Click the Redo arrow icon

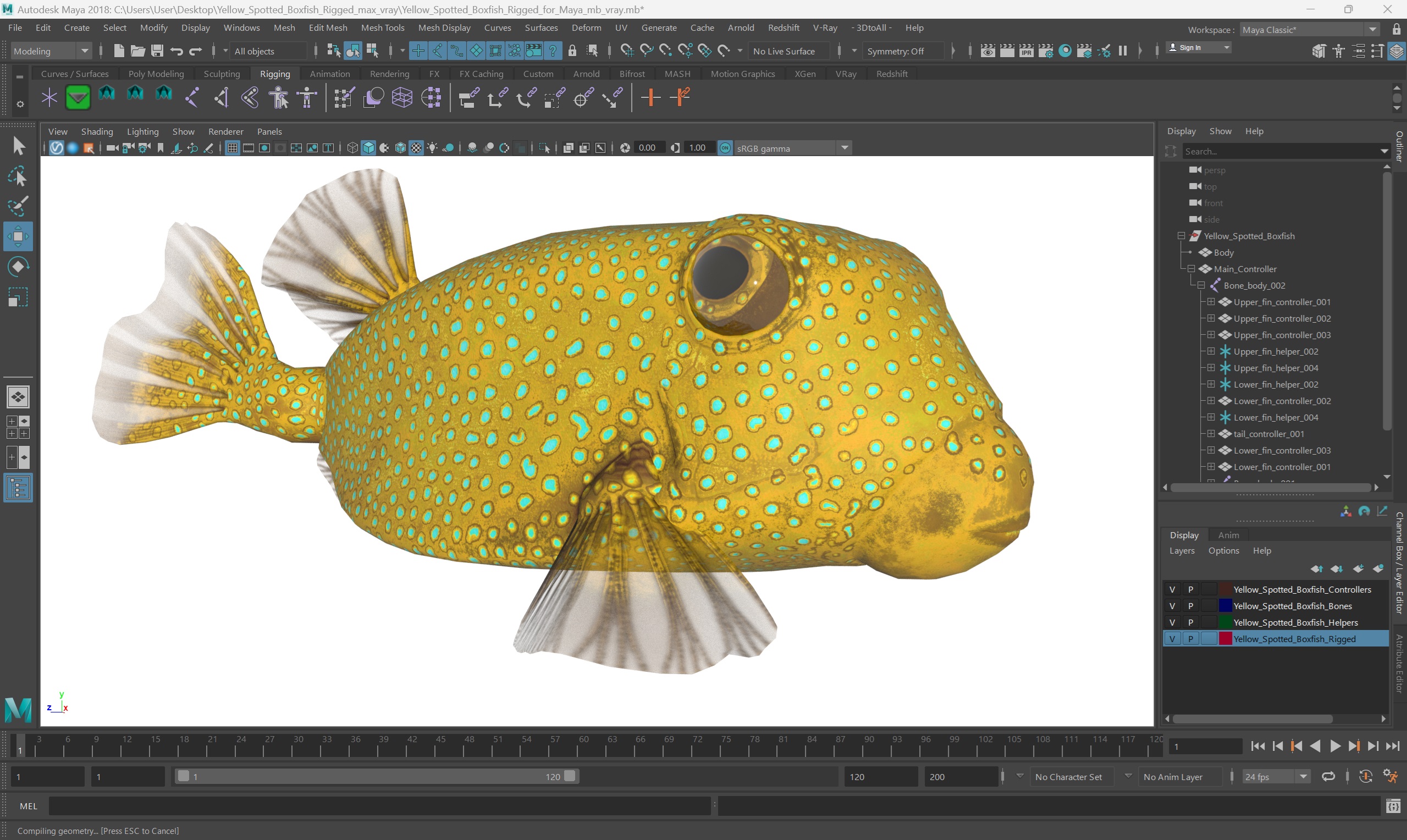pos(195,51)
